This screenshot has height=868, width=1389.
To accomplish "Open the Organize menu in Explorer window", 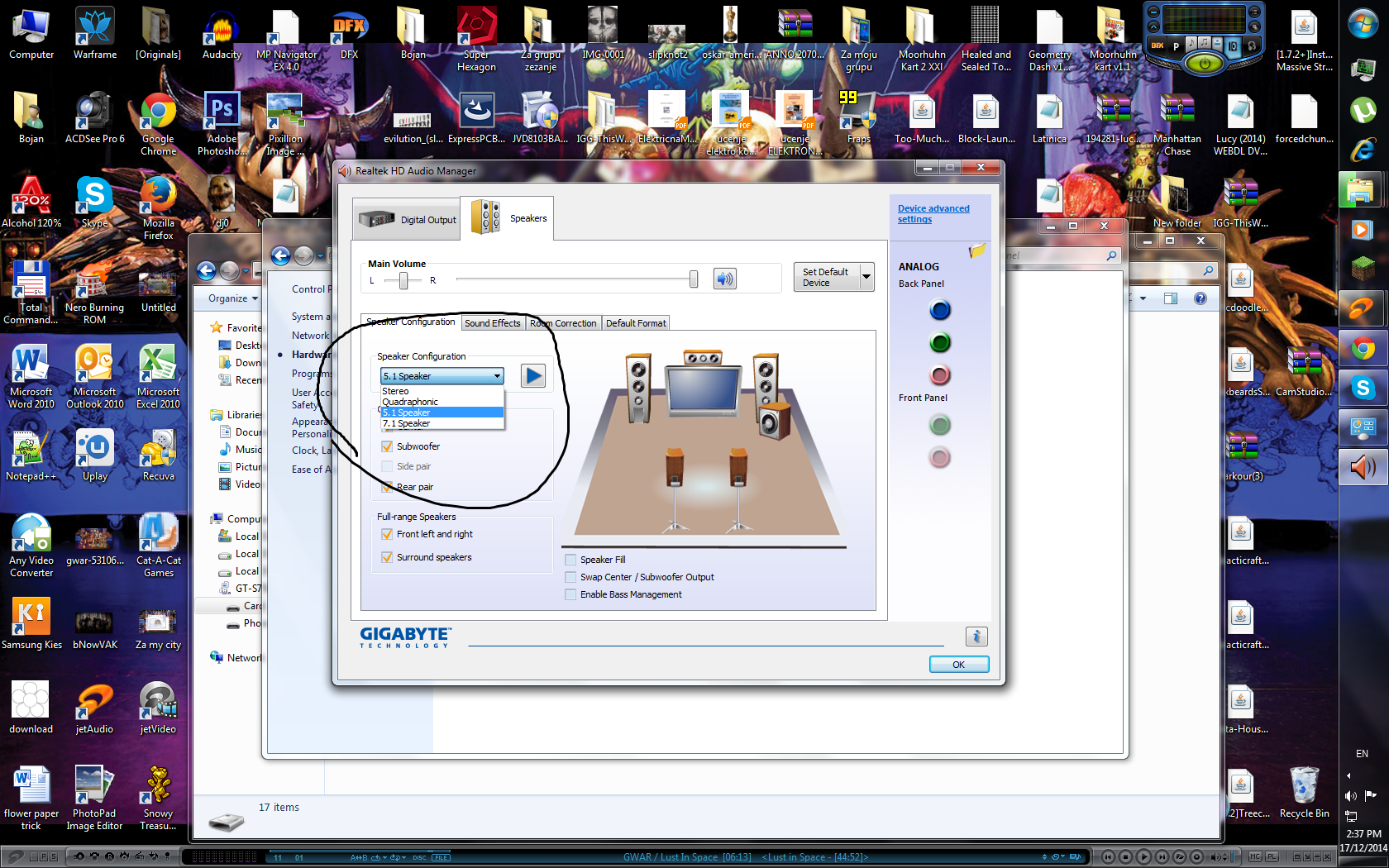I will pos(232,298).
